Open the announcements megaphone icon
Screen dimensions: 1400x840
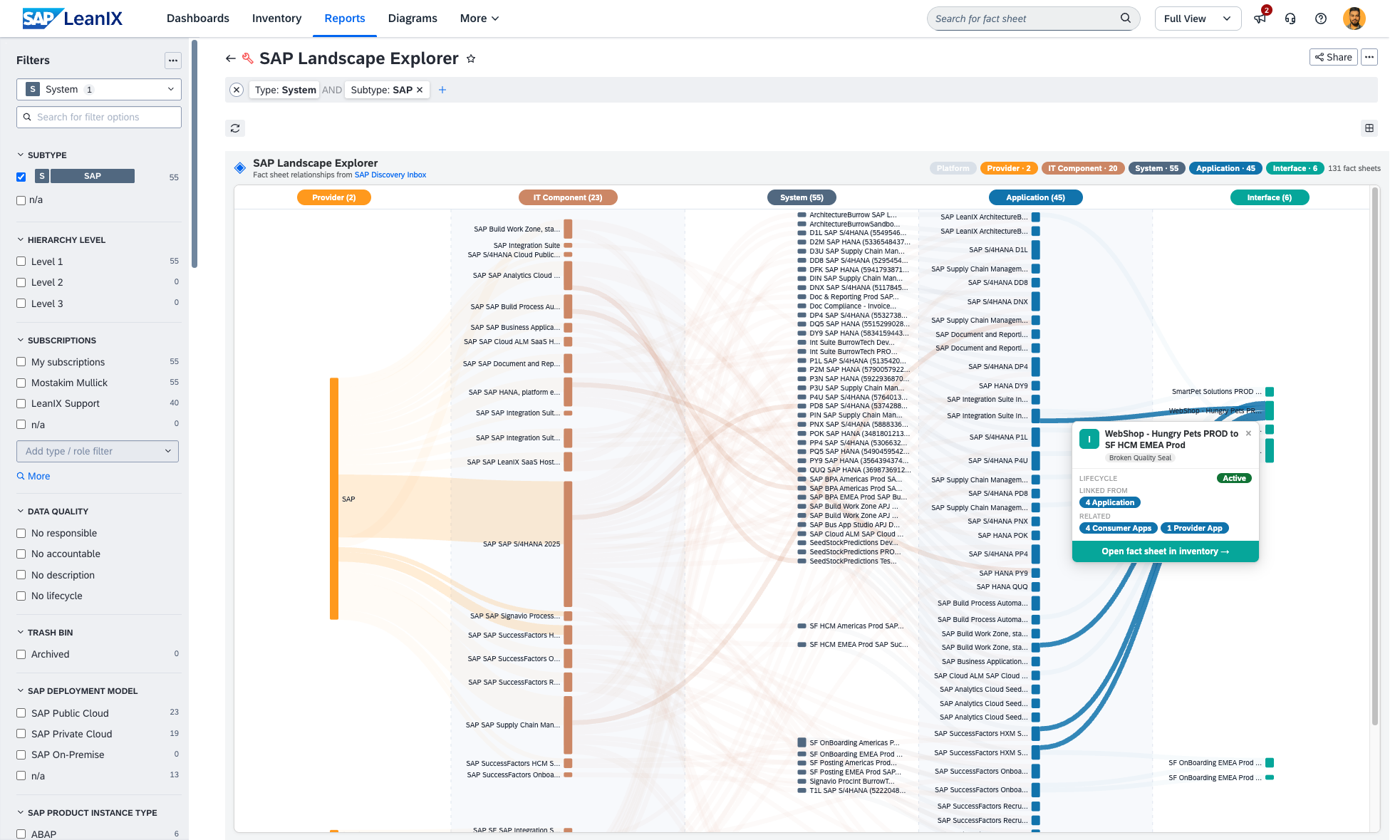1260,19
